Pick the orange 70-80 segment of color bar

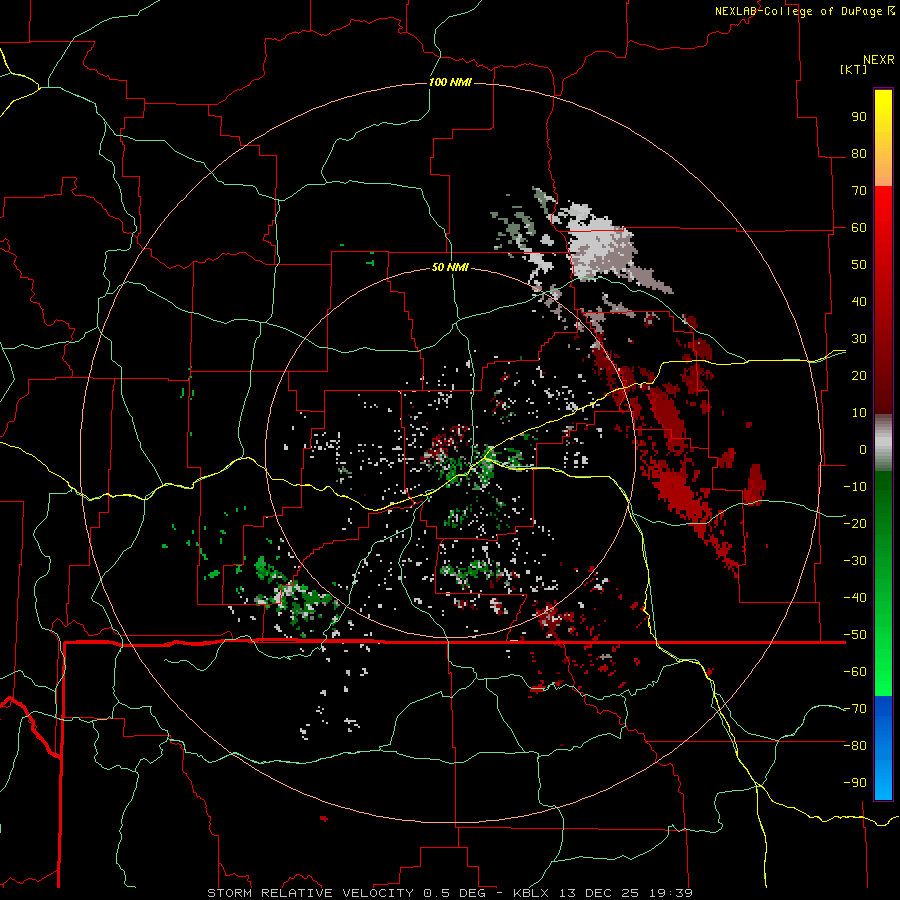pos(883,170)
